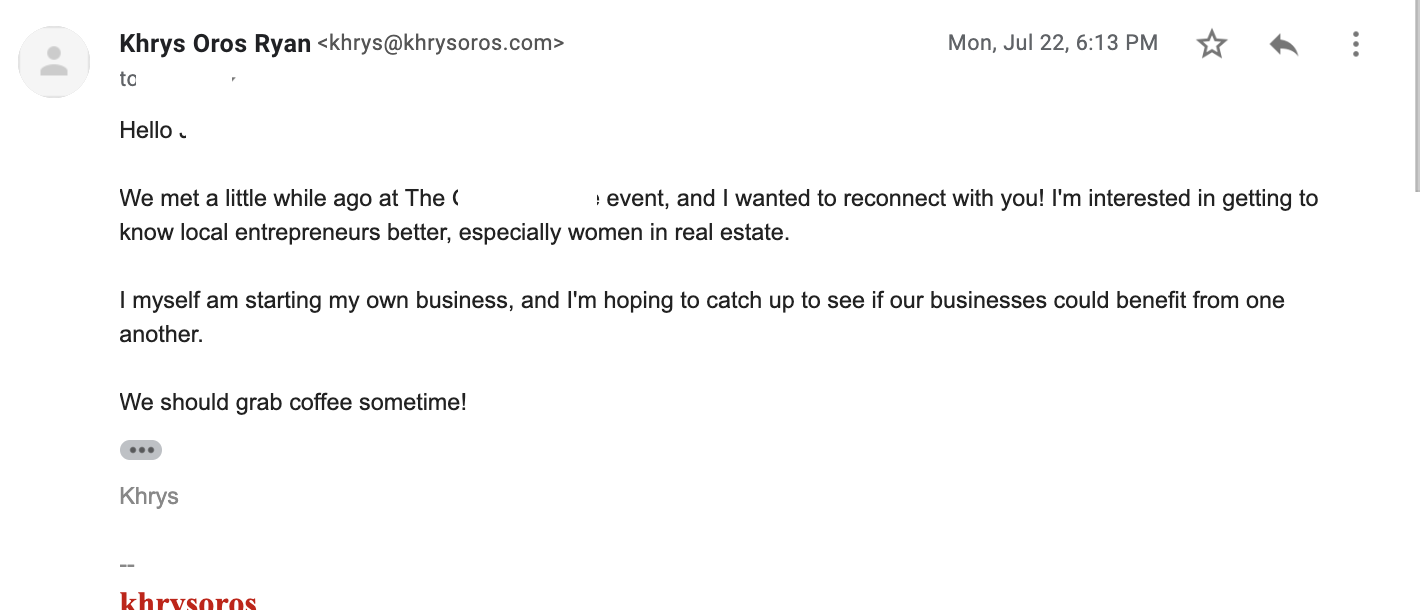The width and height of the screenshot is (1420, 610).
Task: Click the khrys@khrysoros.com address
Action: pyautogui.click(x=441, y=43)
